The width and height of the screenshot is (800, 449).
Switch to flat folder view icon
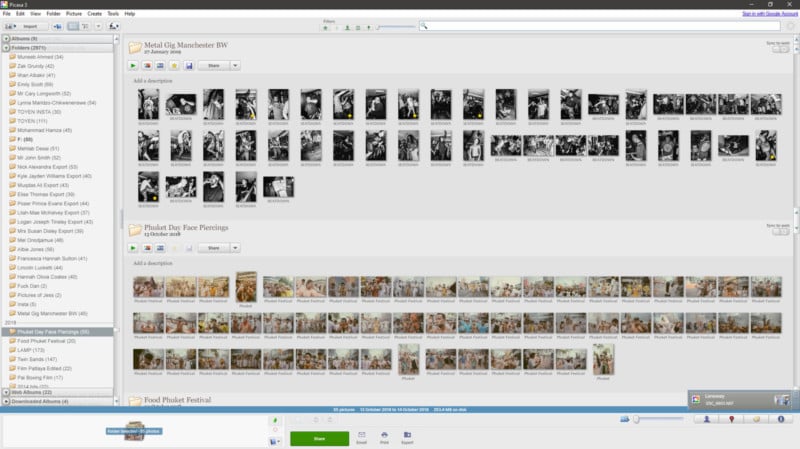pos(73,26)
